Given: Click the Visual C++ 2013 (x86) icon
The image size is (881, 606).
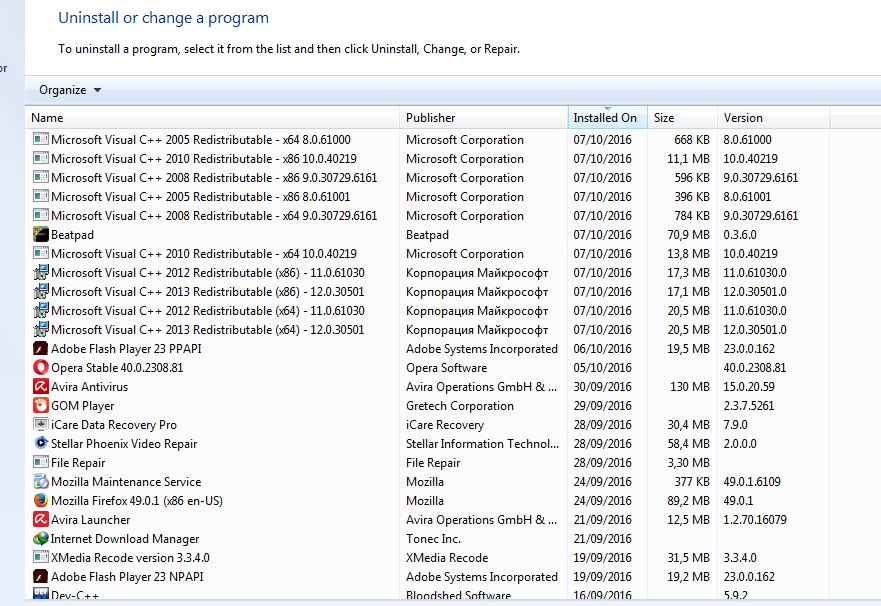Looking at the screenshot, I should [x=40, y=291].
